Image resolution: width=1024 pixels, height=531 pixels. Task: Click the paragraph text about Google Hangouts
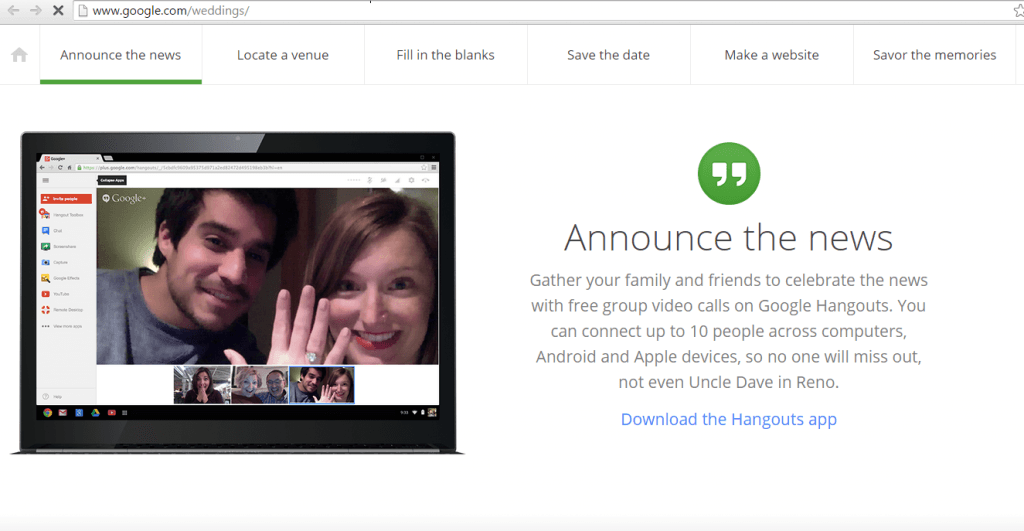729,331
